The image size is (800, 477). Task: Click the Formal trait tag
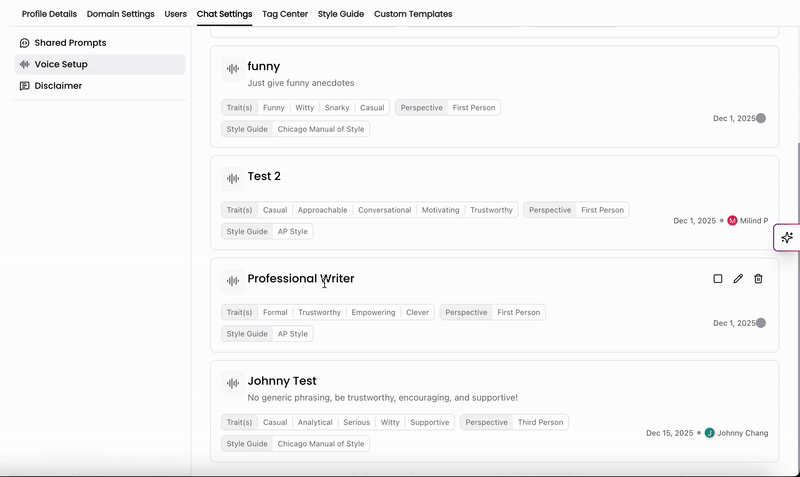point(275,312)
